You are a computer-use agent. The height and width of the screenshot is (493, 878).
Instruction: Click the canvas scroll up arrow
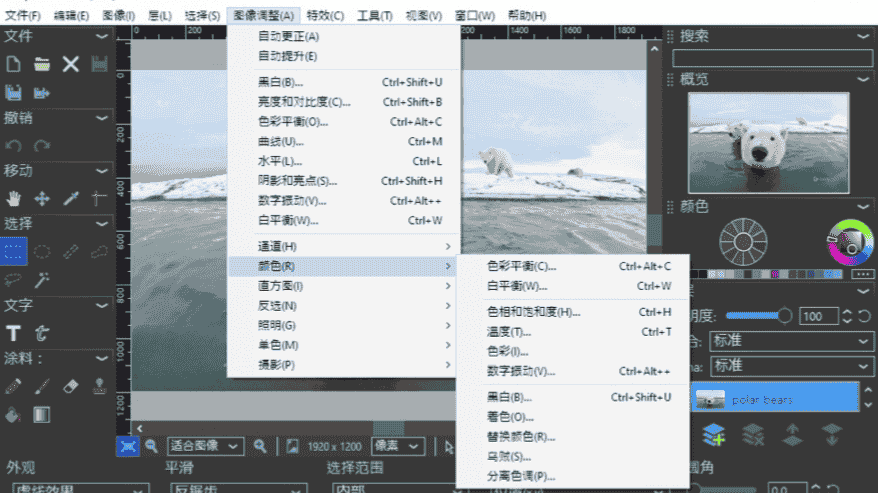pyautogui.click(x=654, y=49)
